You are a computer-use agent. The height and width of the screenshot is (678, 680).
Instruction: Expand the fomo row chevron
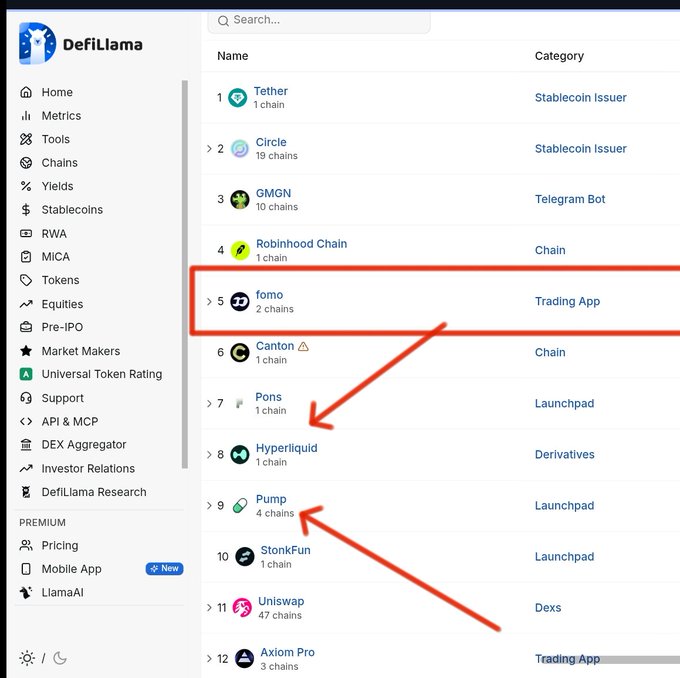pyautogui.click(x=209, y=301)
